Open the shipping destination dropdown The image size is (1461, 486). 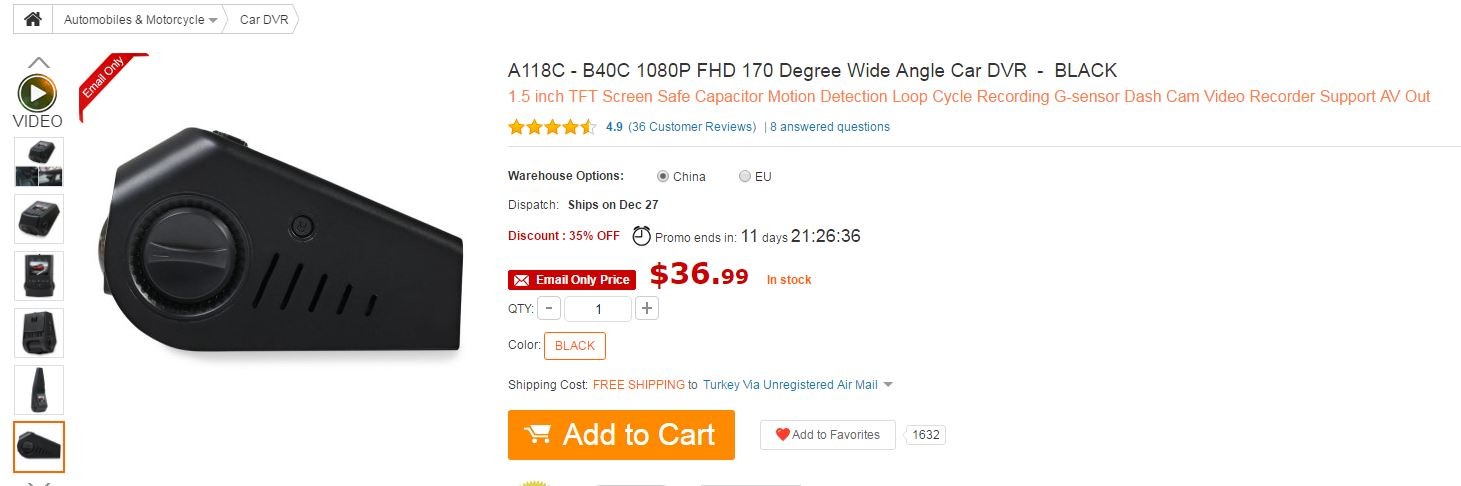point(888,385)
